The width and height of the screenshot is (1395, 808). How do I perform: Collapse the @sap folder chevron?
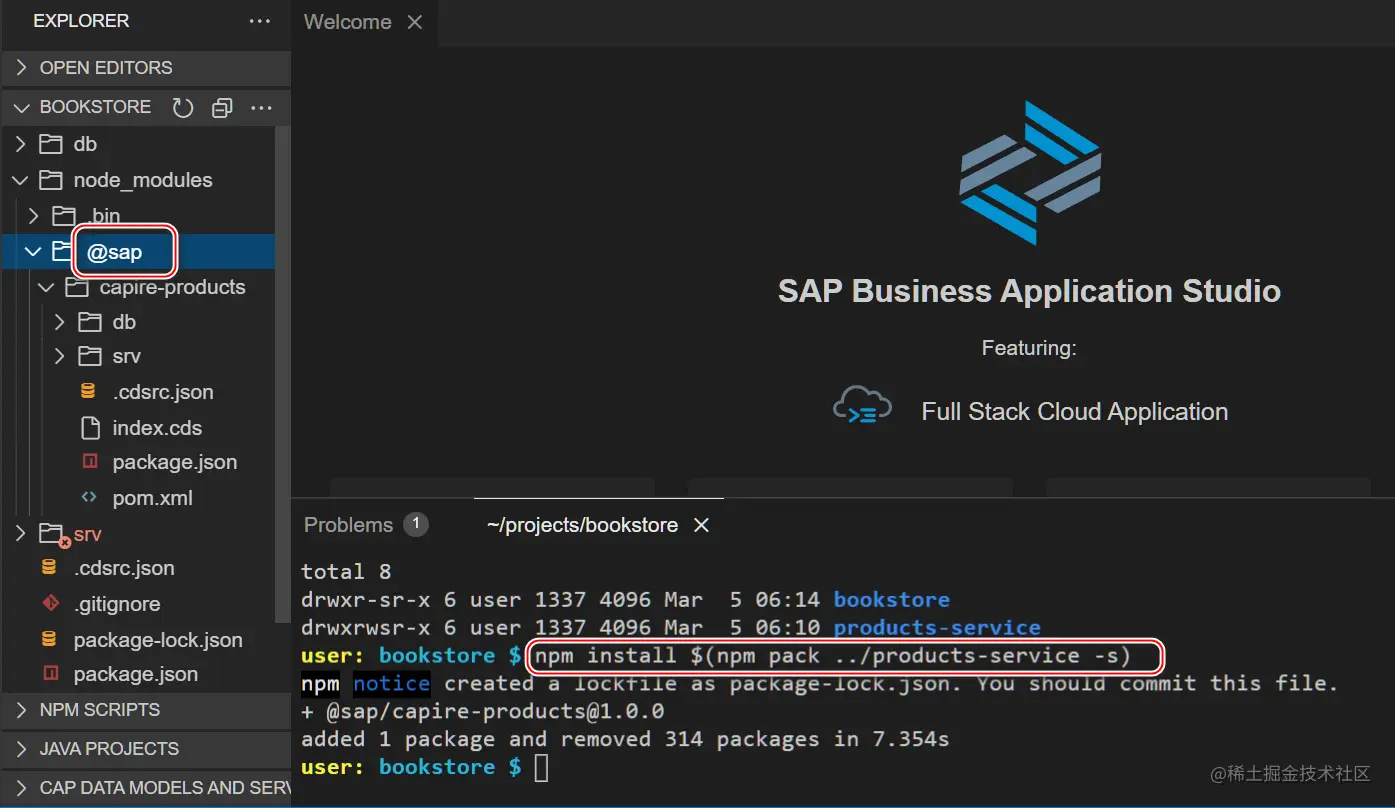click(x=34, y=251)
